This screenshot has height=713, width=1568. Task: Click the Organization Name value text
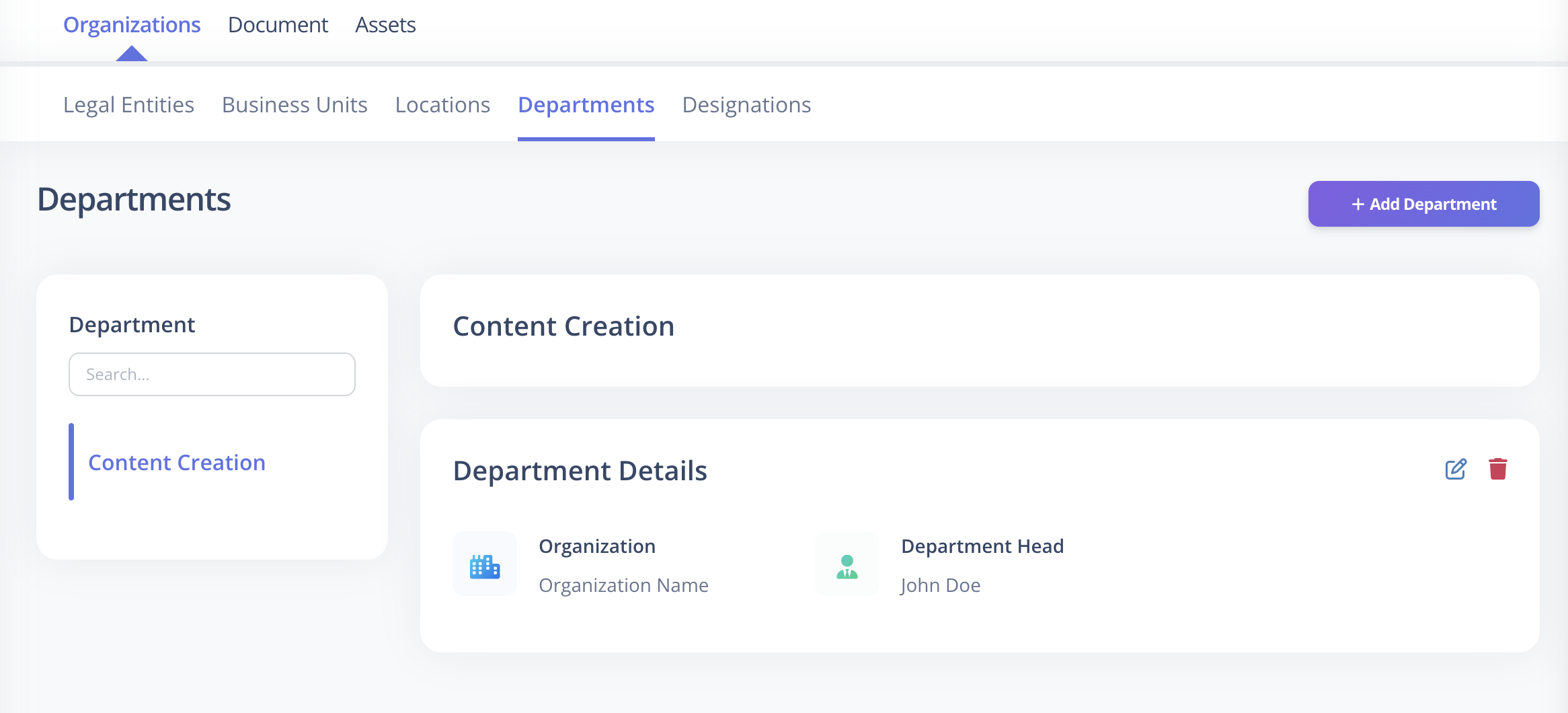coord(623,585)
